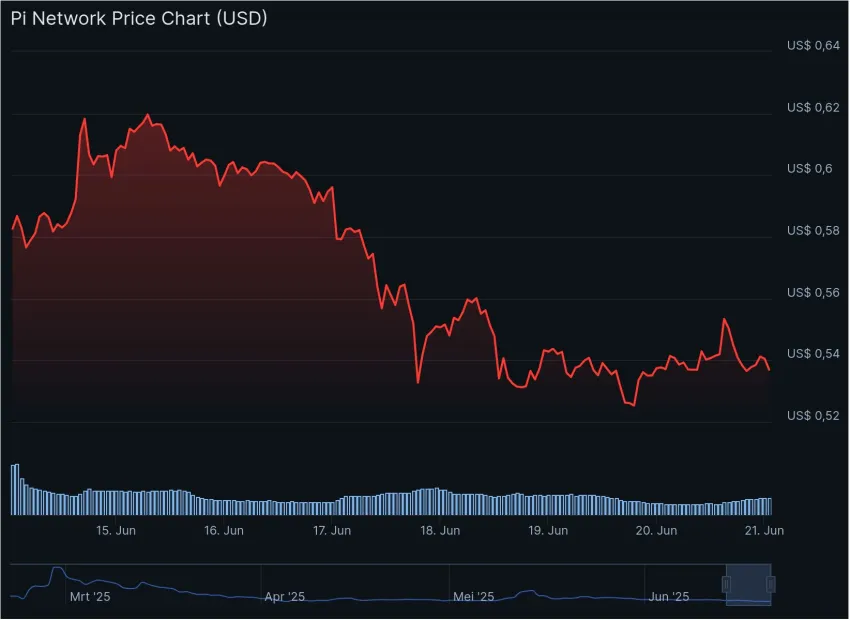850x620 pixels.
Task: Click the Mrt '25 navigator label
Action: (x=91, y=596)
